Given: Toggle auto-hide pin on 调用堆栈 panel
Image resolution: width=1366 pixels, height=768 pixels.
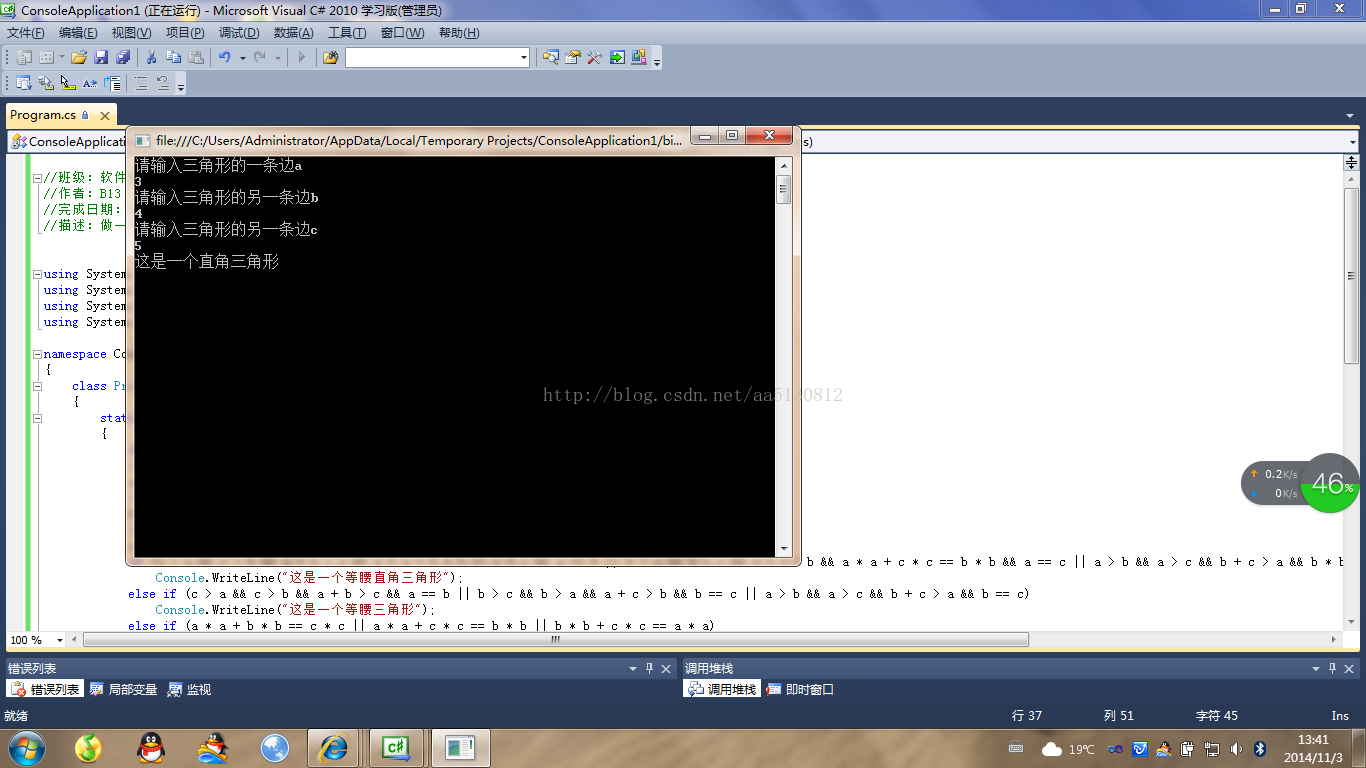Looking at the screenshot, I should (1333, 668).
